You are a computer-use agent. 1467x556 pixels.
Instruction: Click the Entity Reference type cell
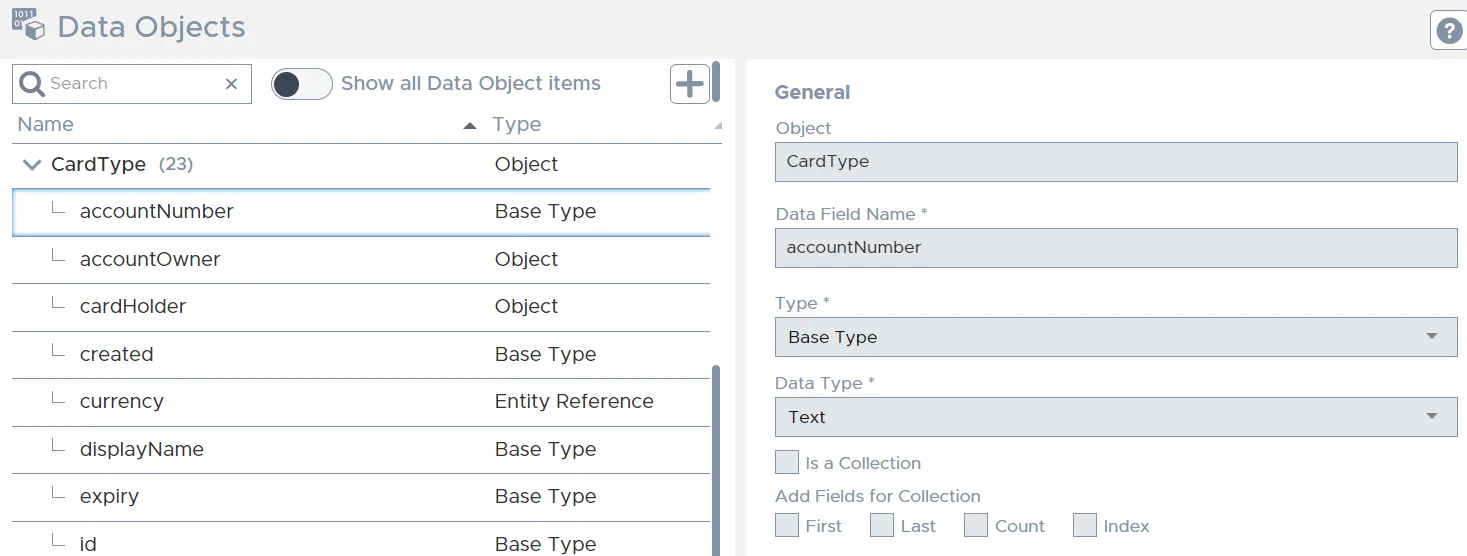coord(574,401)
